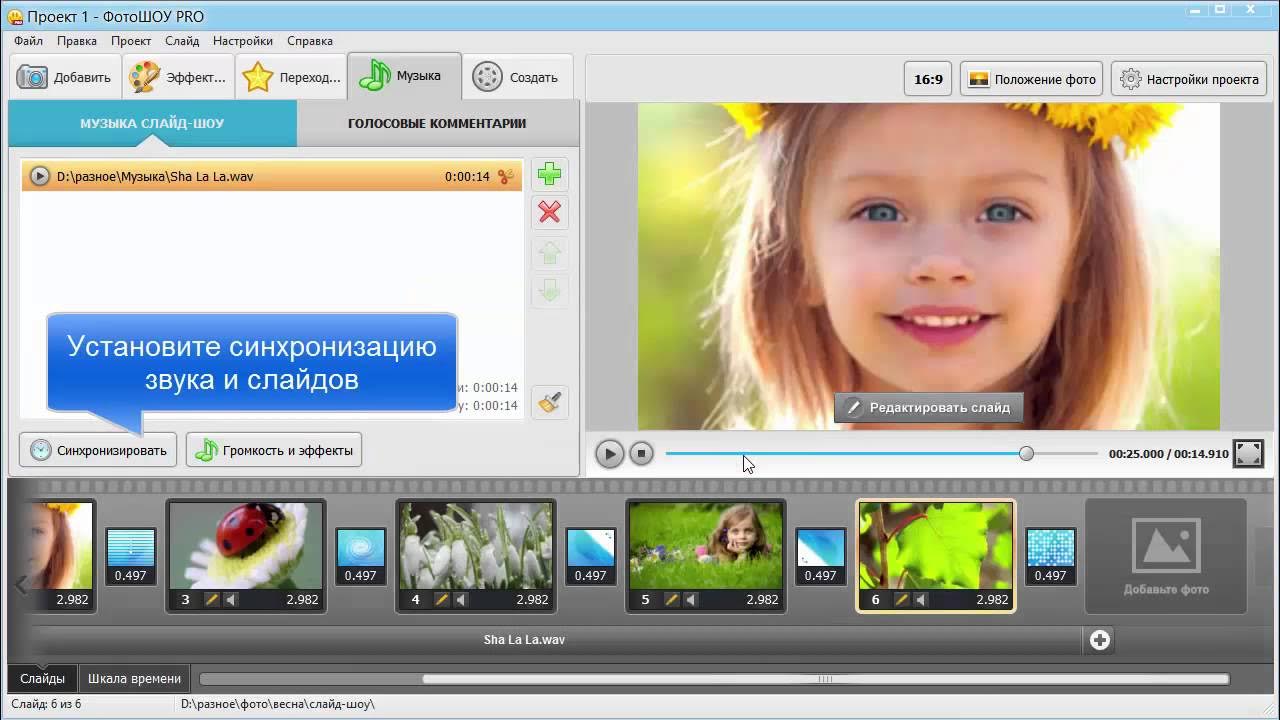Click slide 3 sound icon
1280x720 pixels.
click(231, 600)
